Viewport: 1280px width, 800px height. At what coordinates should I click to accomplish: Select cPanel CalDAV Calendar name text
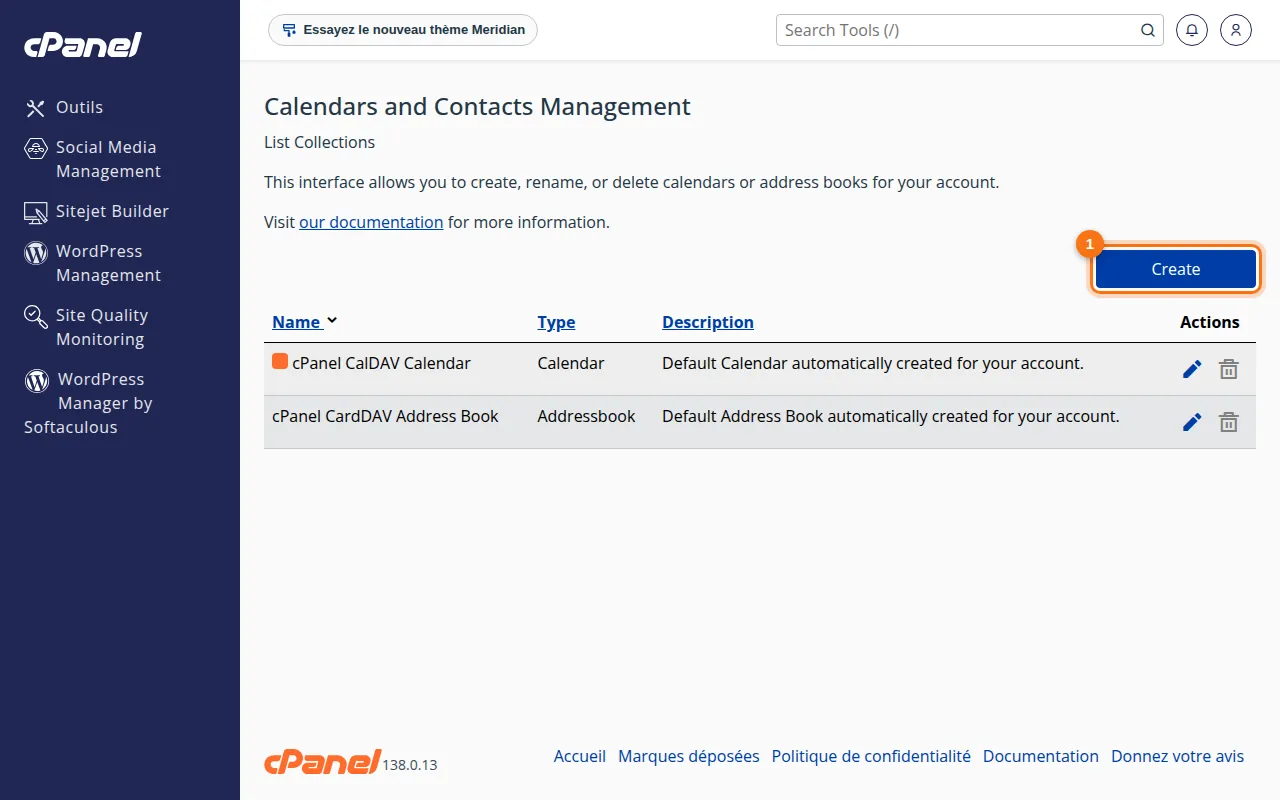(381, 363)
